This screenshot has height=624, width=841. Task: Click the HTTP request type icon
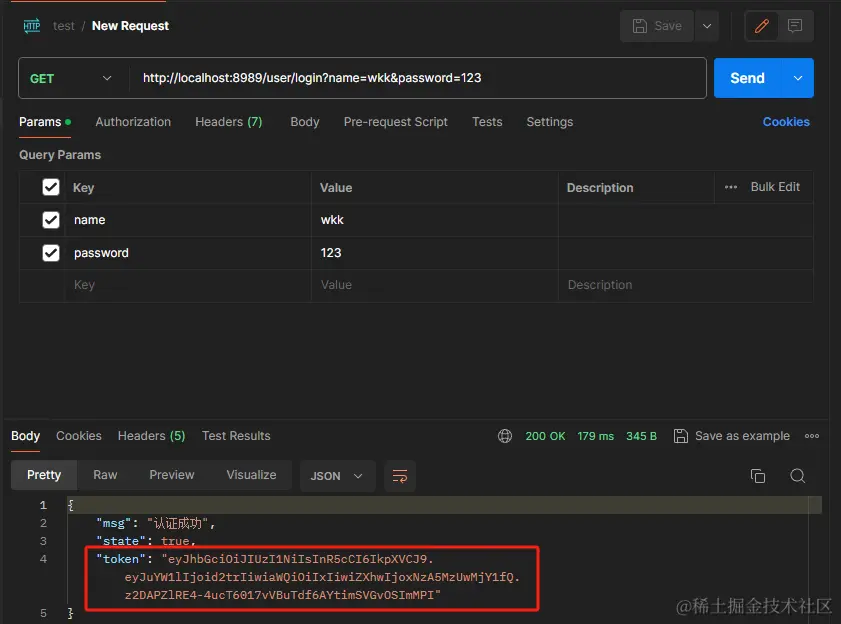(32, 26)
